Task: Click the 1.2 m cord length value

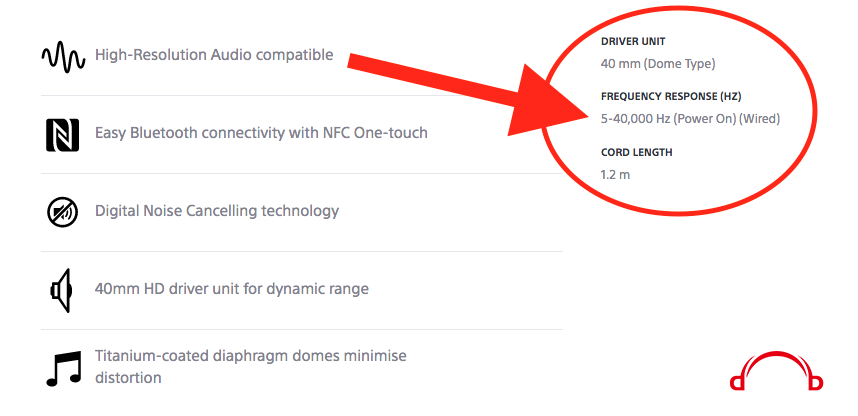Action: [x=615, y=175]
